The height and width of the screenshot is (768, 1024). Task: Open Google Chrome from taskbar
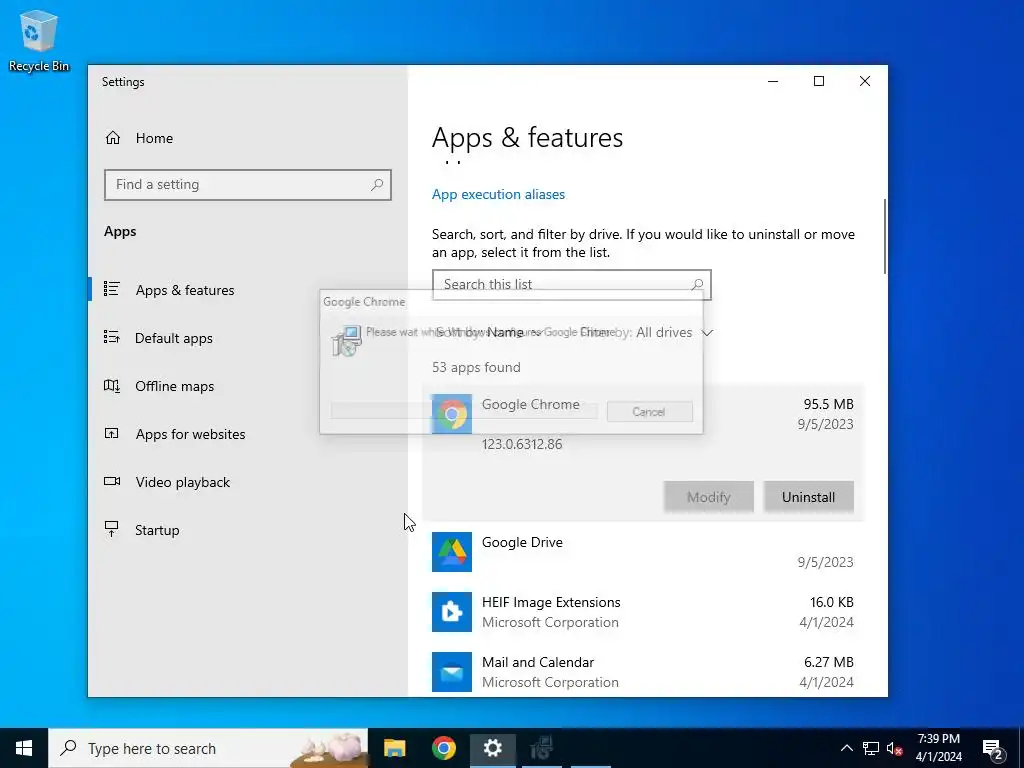(443, 748)
